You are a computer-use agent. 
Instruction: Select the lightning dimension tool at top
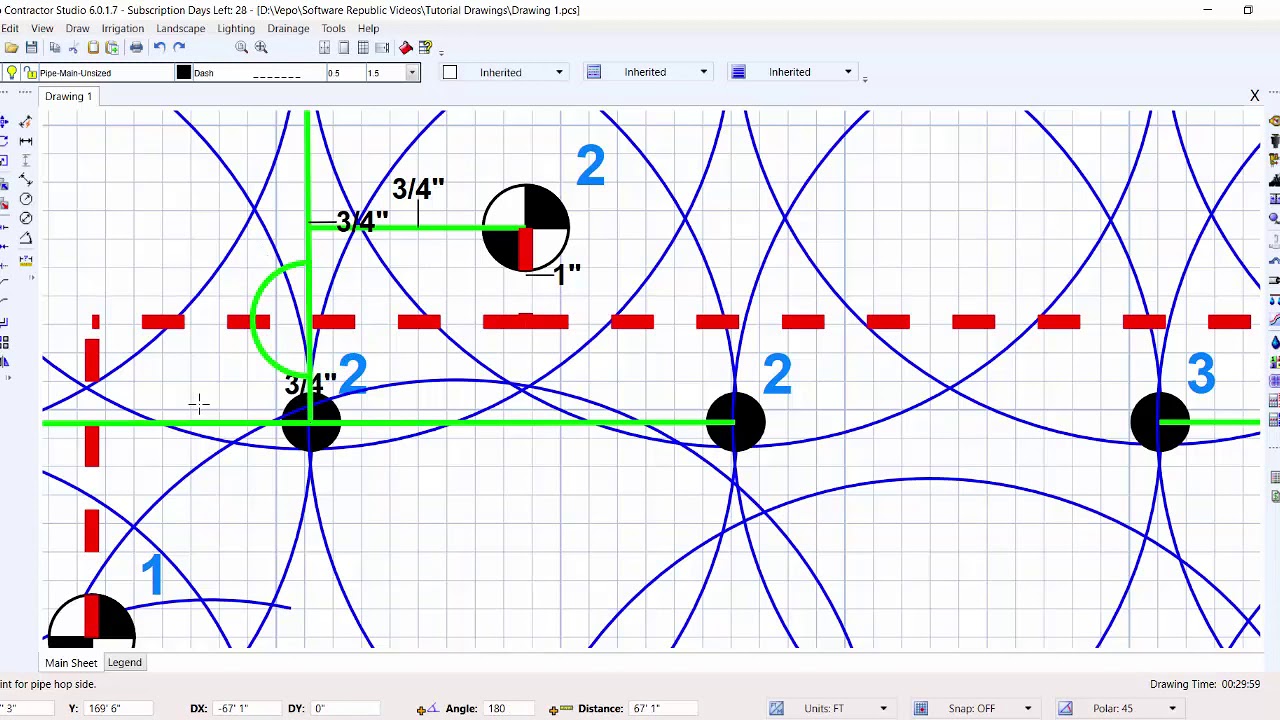26,122
